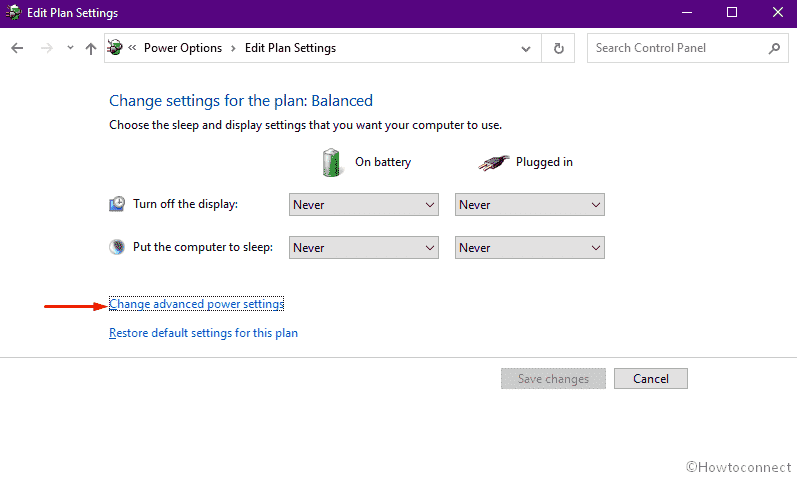This screenshot has width=797, height=480.
Task: Click the 'On battery' column label
Action: point(383,162)
